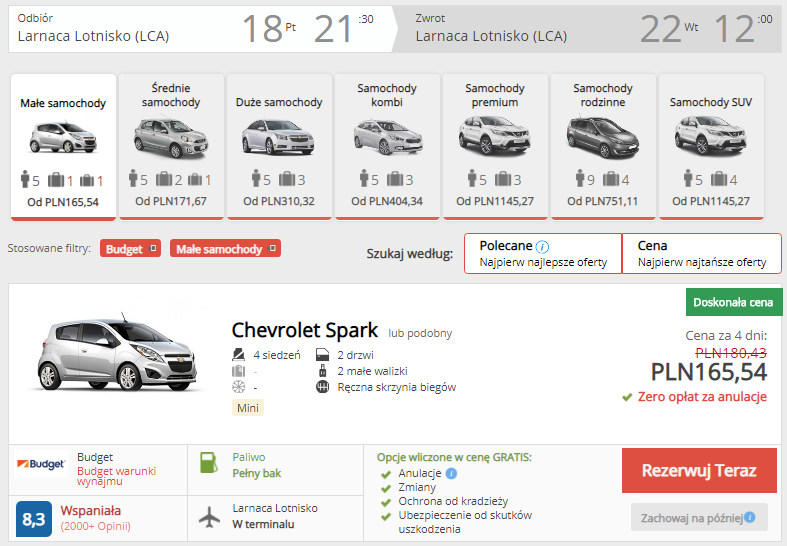Click the Rezerwuj Teraz button
The width and height of the screenshot is (787, 546).
pos(699,471)
